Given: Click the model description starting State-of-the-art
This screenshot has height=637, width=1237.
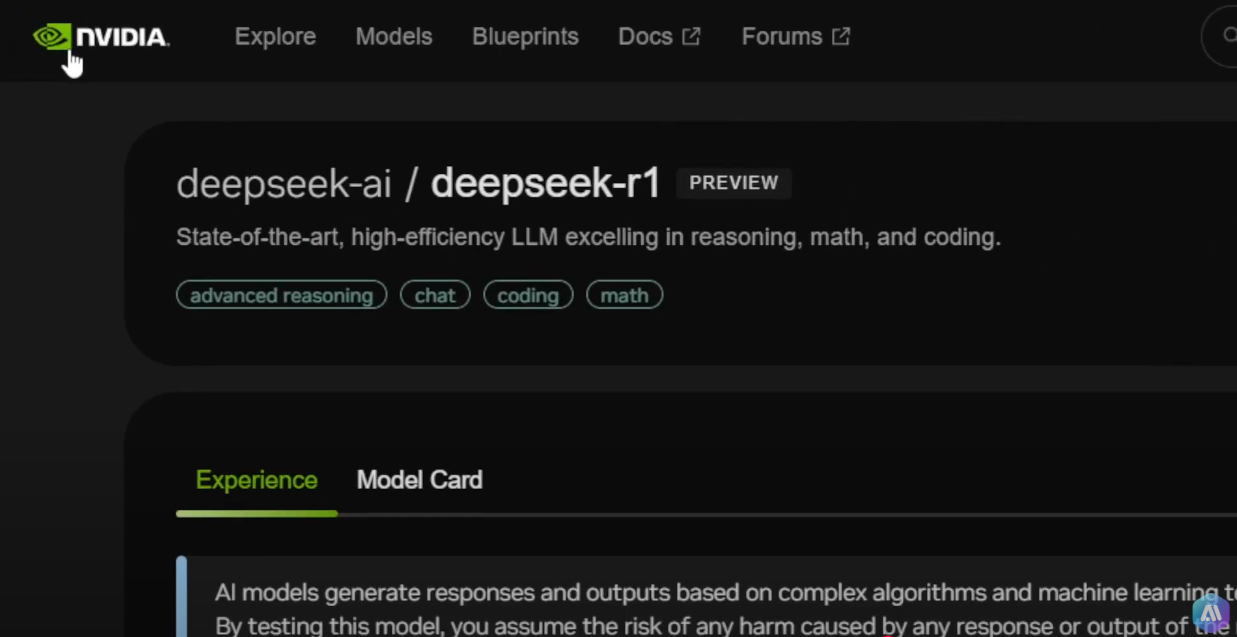Looking at the screenshot, I should tap(588, 238).
